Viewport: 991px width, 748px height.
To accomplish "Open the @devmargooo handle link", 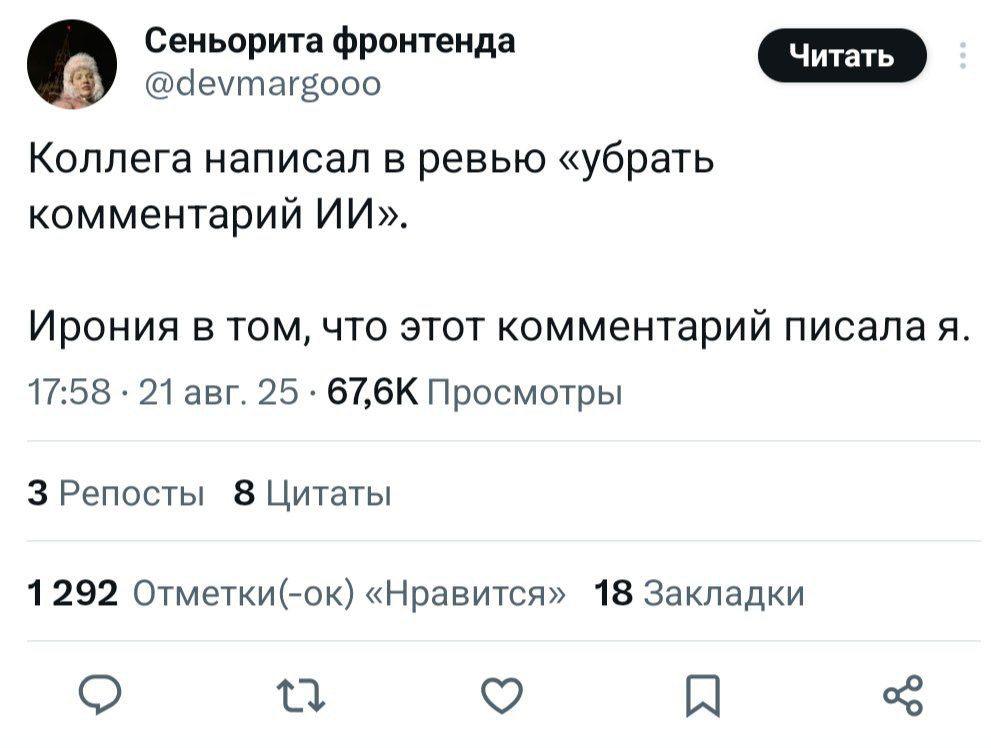I will (263, 84).
